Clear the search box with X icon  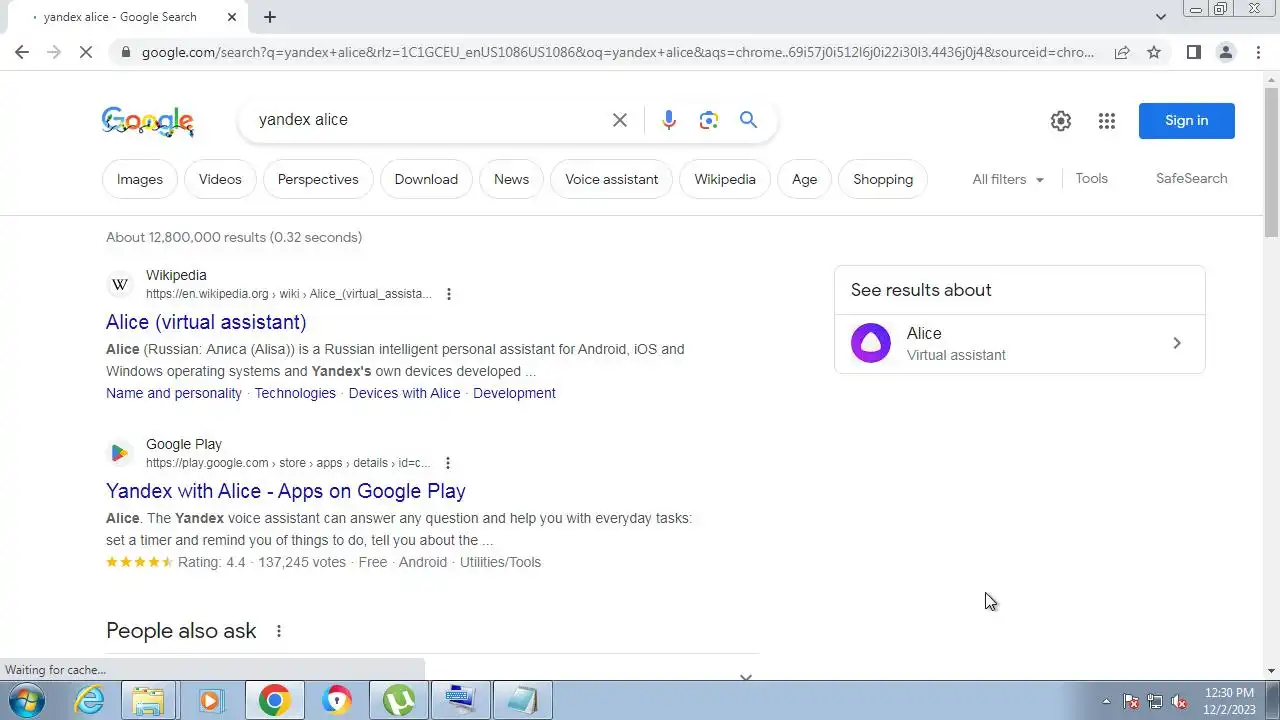click(x=620, y=120)
